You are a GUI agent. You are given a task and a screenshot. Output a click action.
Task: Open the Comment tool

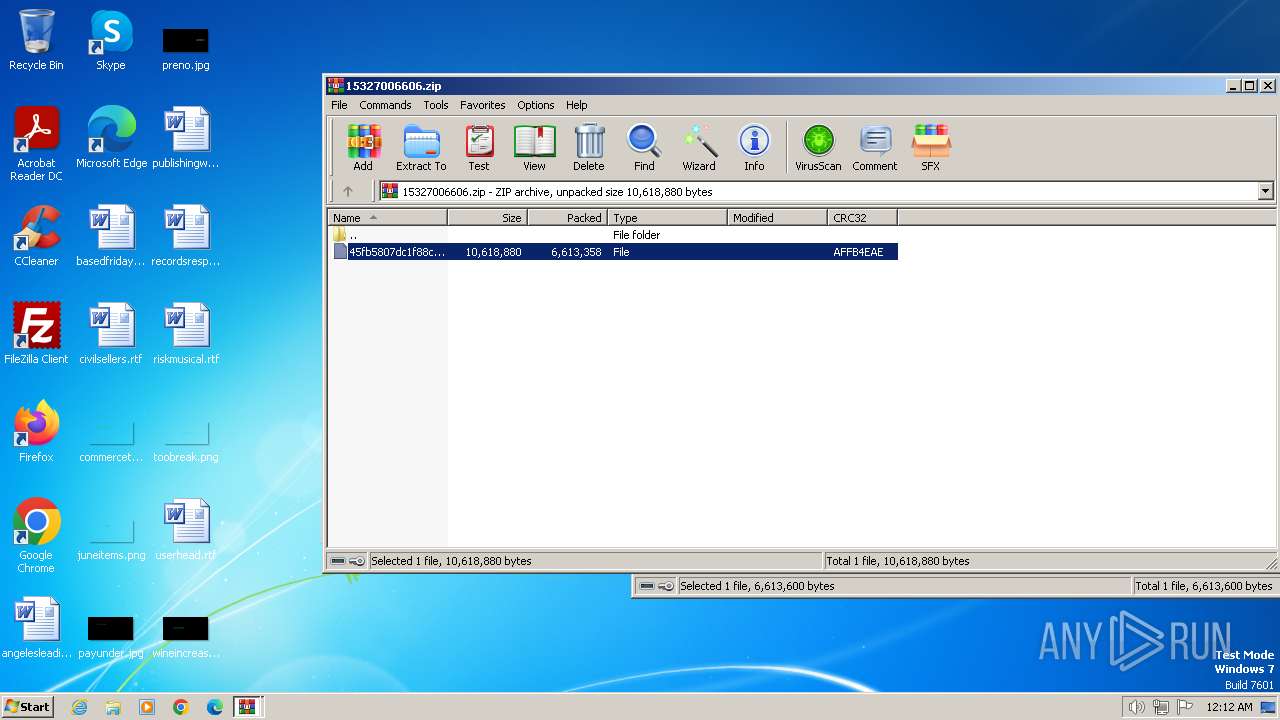(x=875, y=148)
